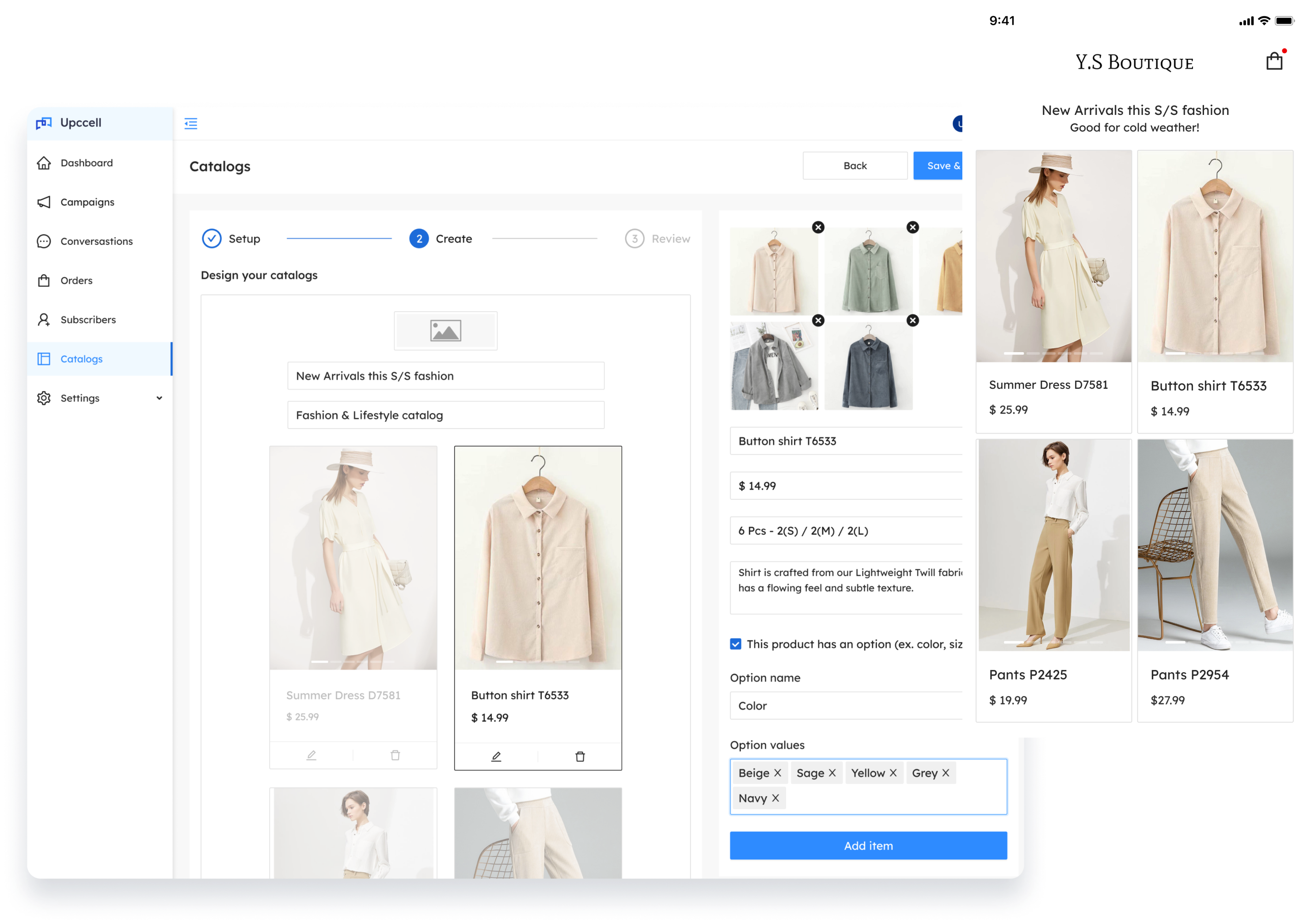Click Pants P2425 price $ 19.99
1307x924 pixels.
[x=1007, y=701]
